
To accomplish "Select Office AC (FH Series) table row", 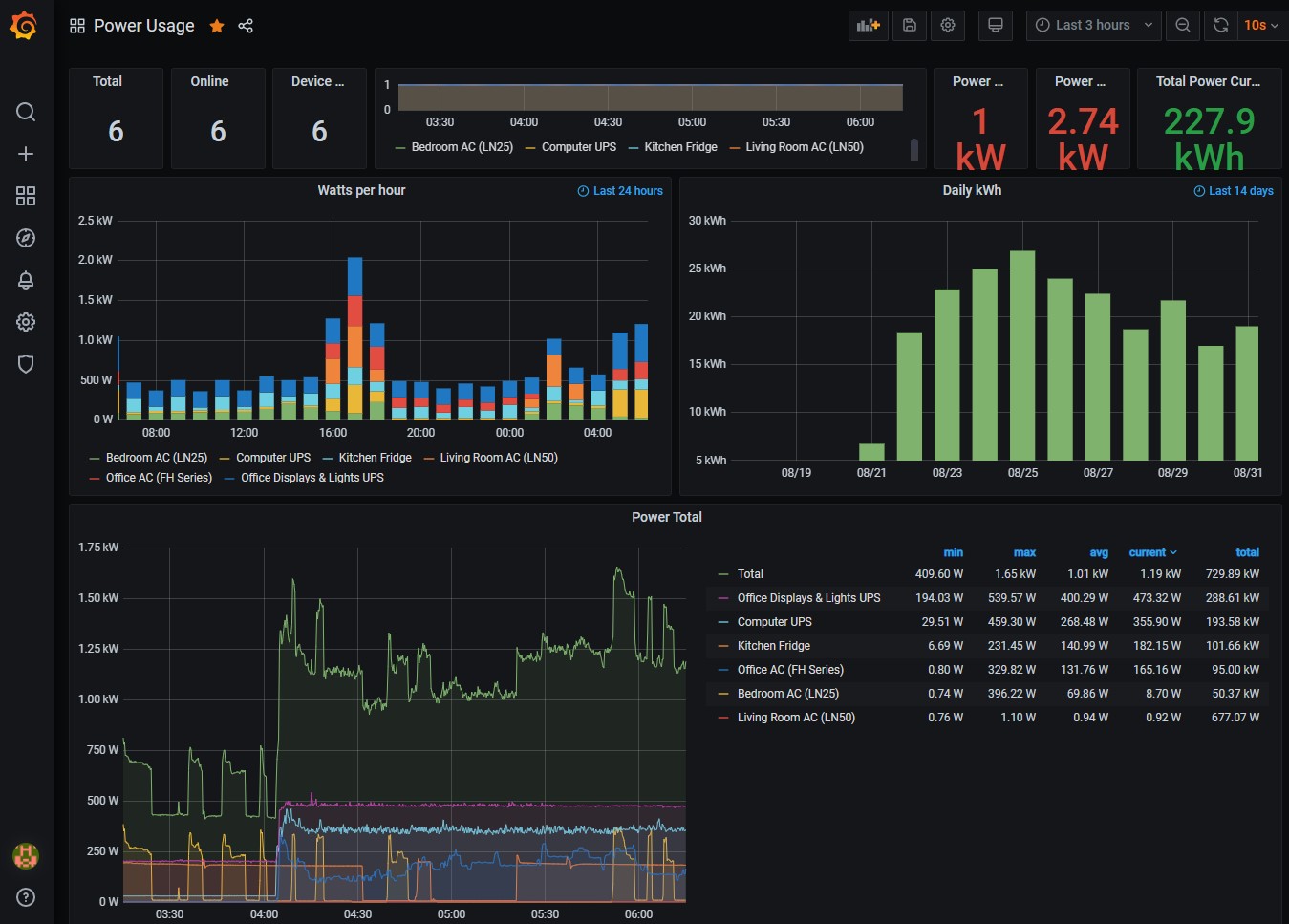I will [x=989, y=670].
